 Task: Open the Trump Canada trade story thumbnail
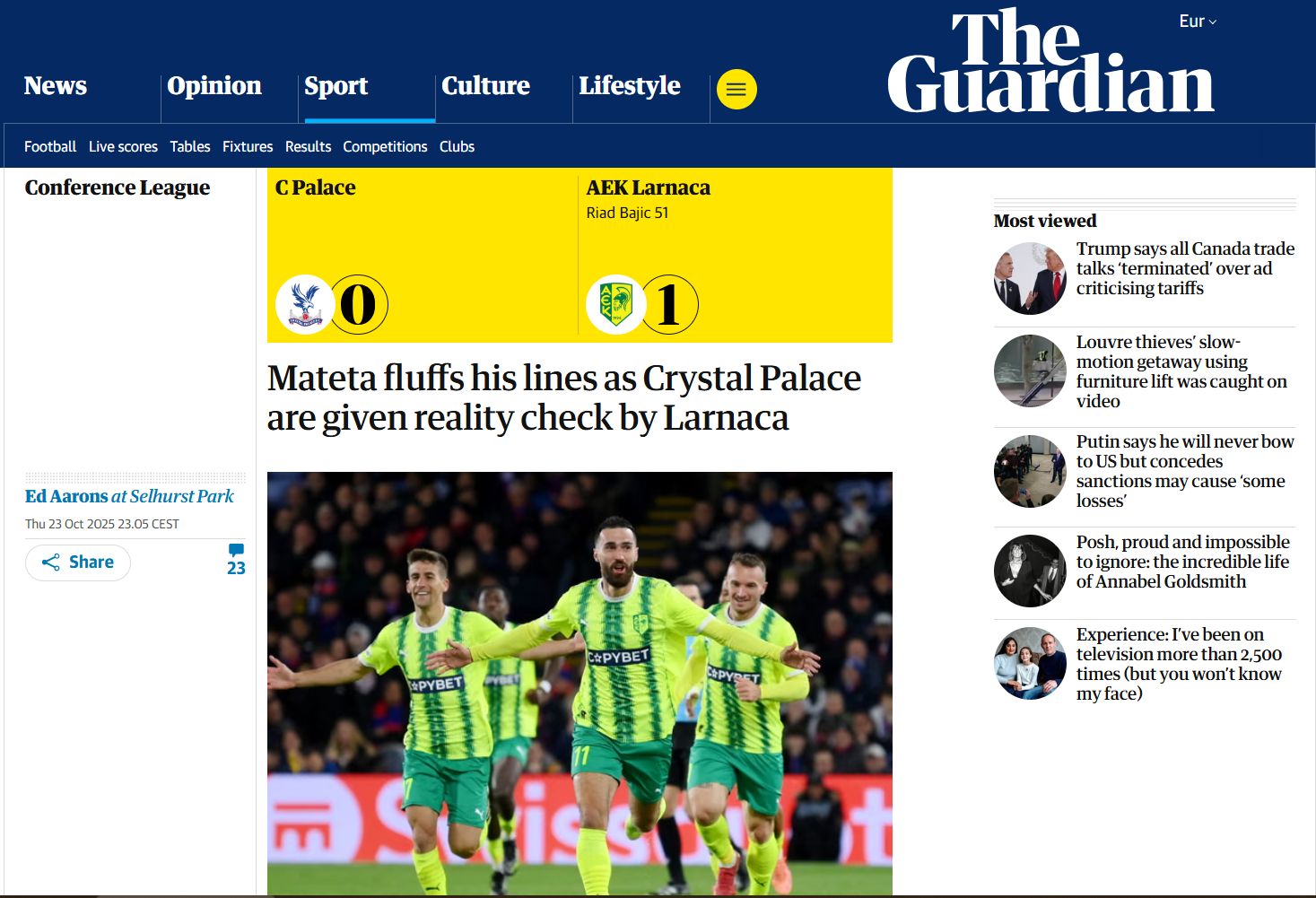[1030, 278]
